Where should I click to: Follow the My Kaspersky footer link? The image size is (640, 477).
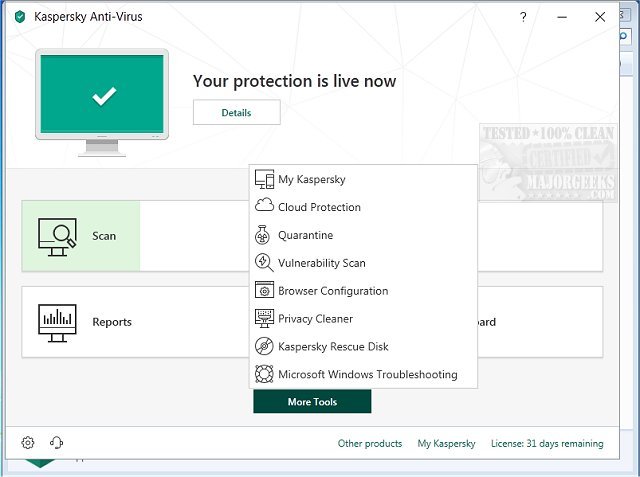click(447, 444)
